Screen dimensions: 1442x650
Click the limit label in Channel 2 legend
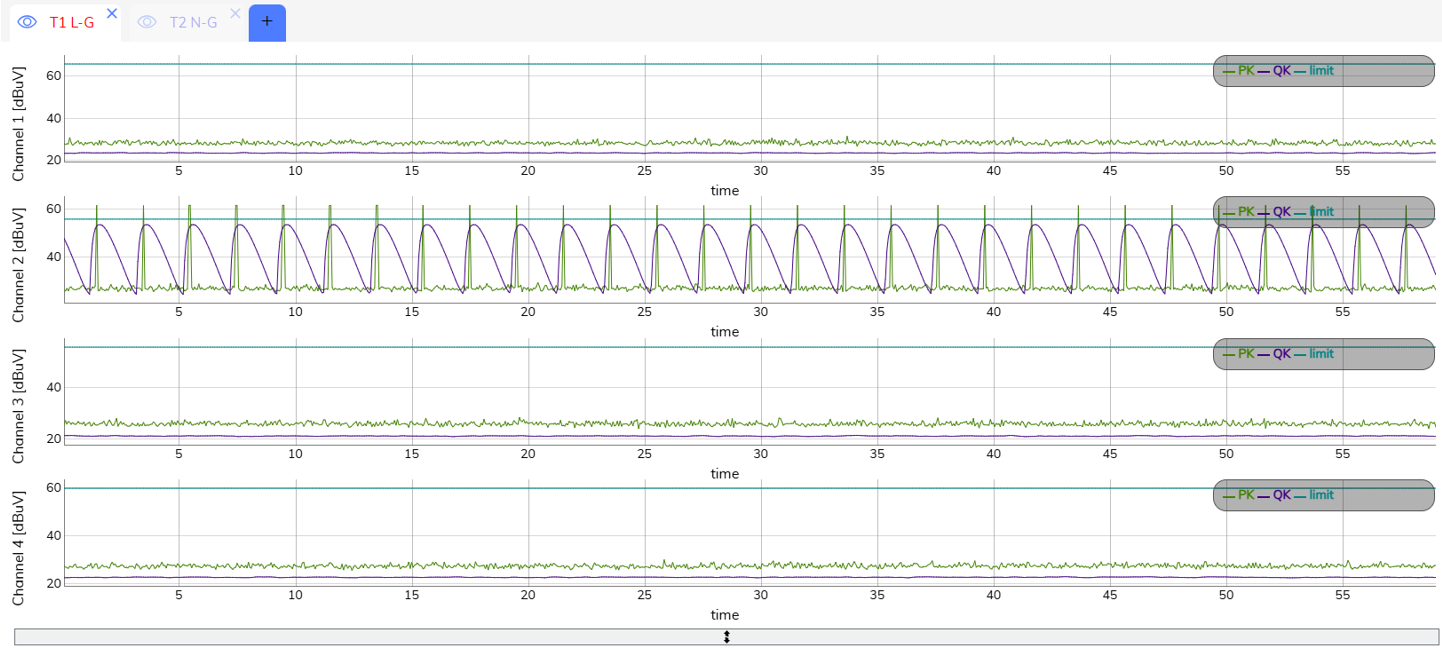point(1322,212)
